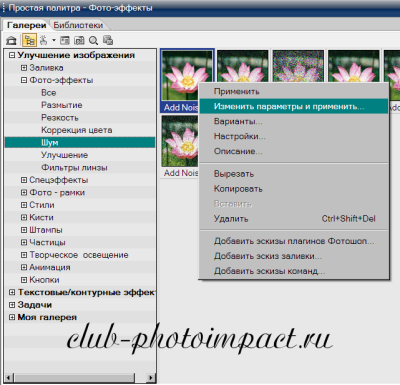The height and width of the screenshot is (385, 400).
Task: Choose Добавить эскизы команд
Action: (x=294, y=271)
